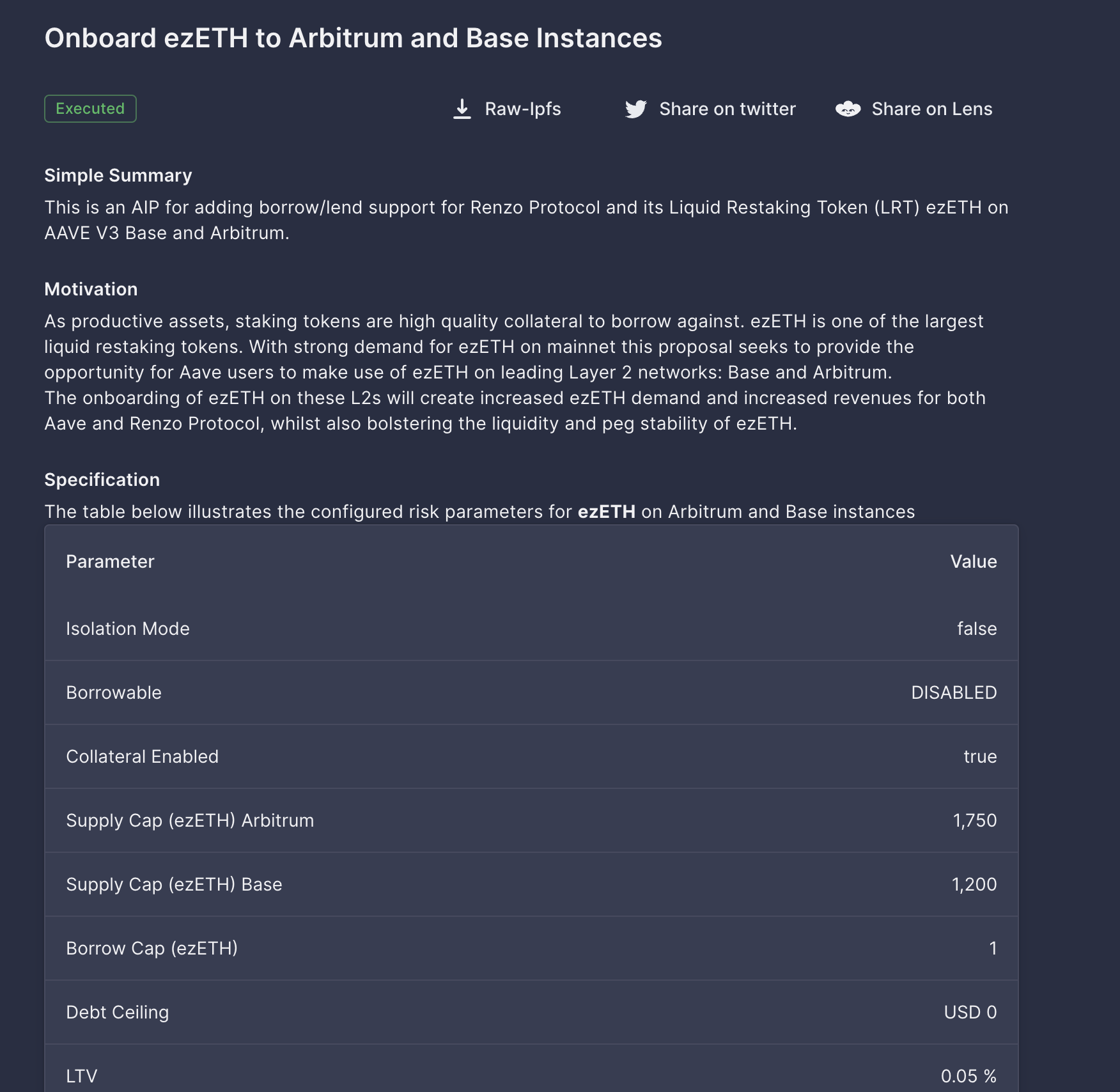Screen dimensions: 1120x1092
Task: Click the proposal title heading
Action: (353, 38)
